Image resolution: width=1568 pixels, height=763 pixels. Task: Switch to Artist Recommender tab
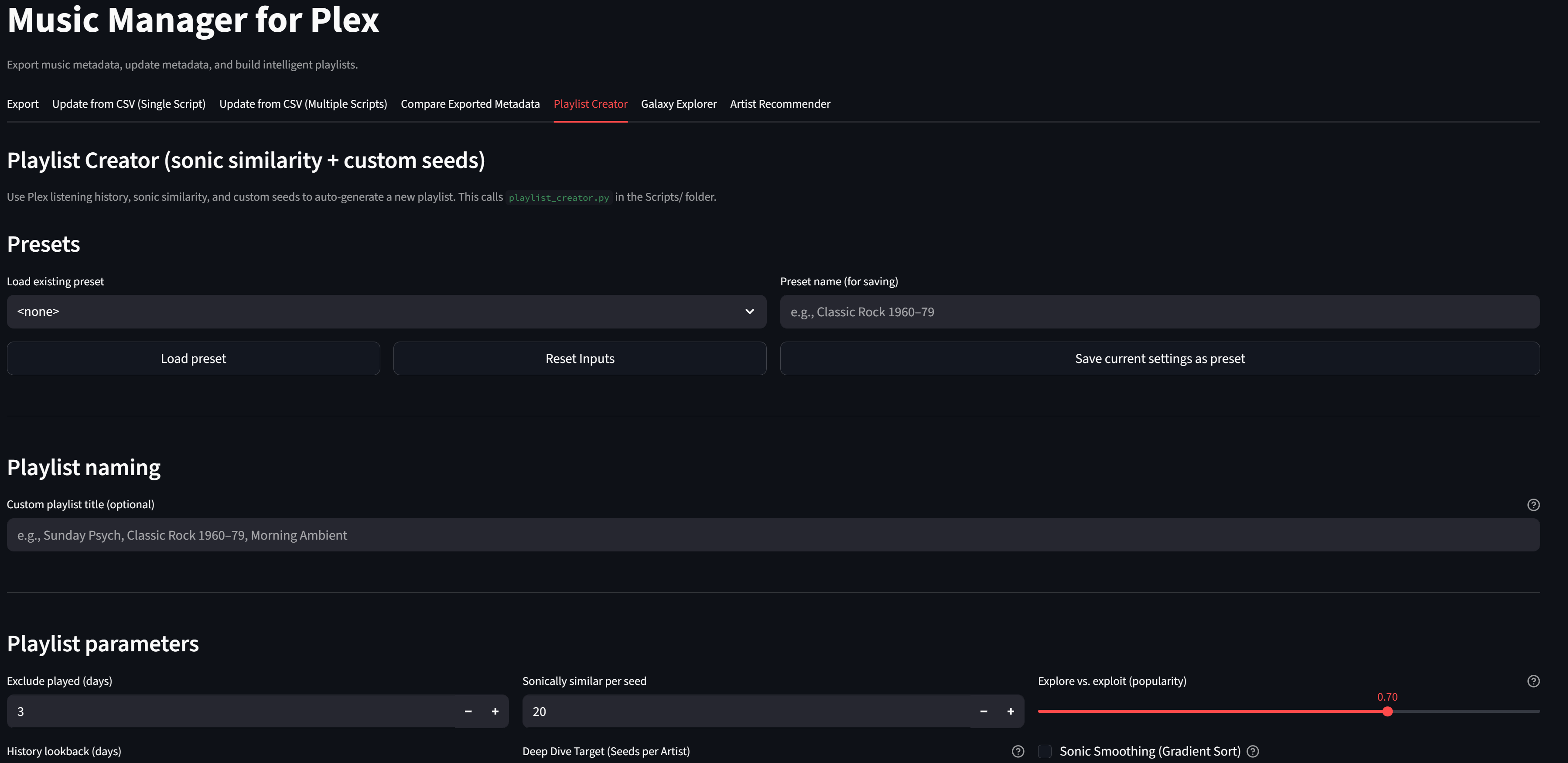(x=780, y=104)
